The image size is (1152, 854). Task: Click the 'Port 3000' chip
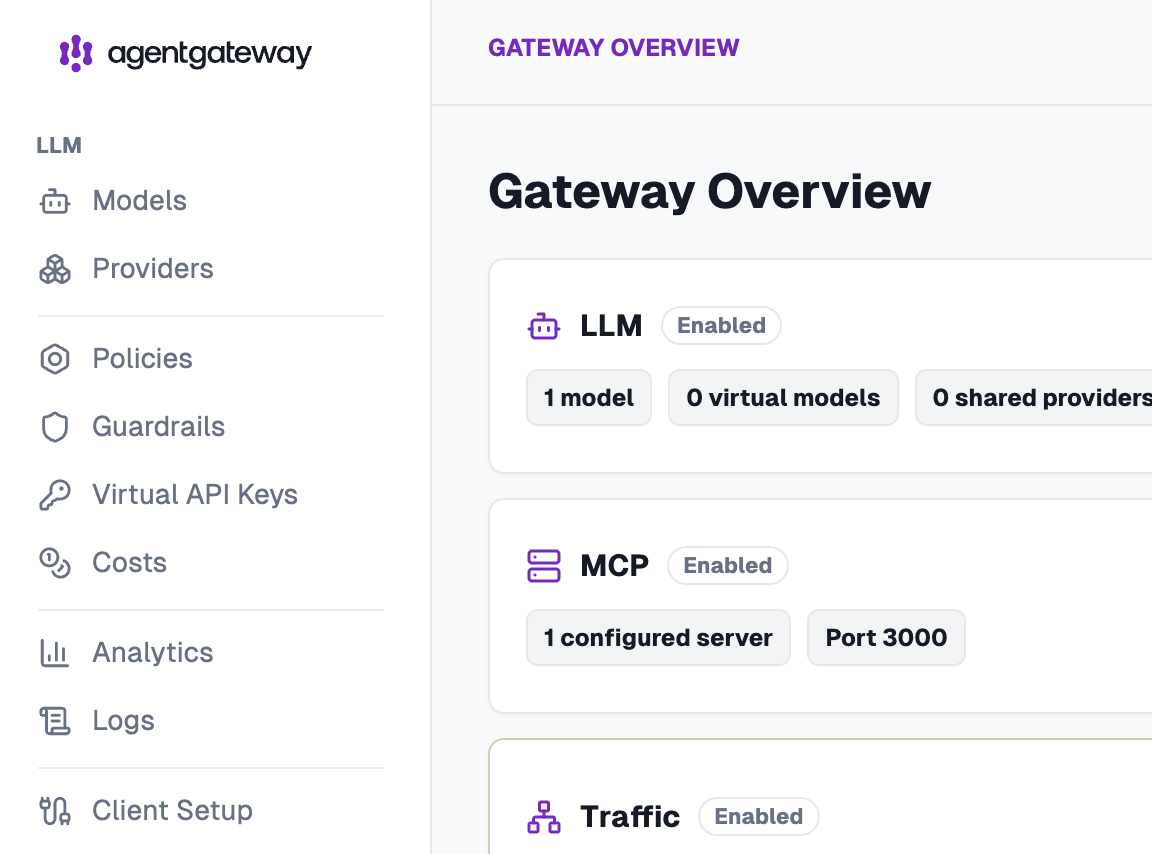[x=886, y=638]
